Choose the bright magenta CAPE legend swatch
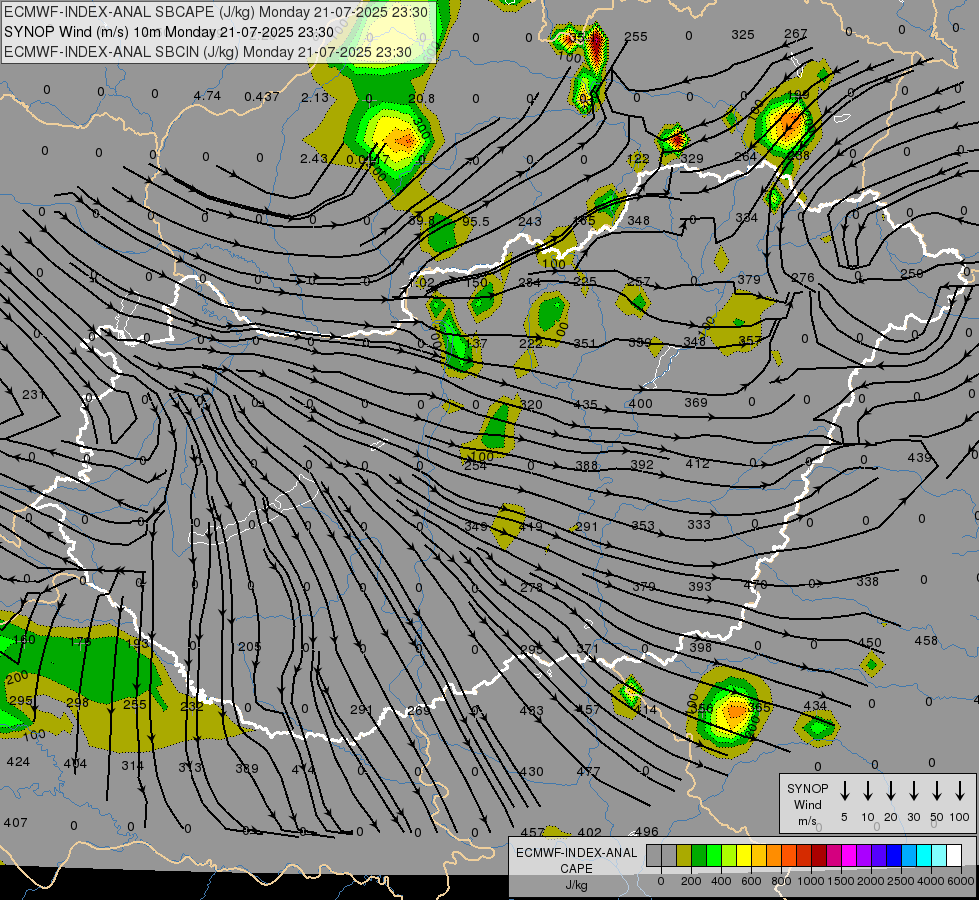This screenshot has height=900, width=979. coord(849,856)
